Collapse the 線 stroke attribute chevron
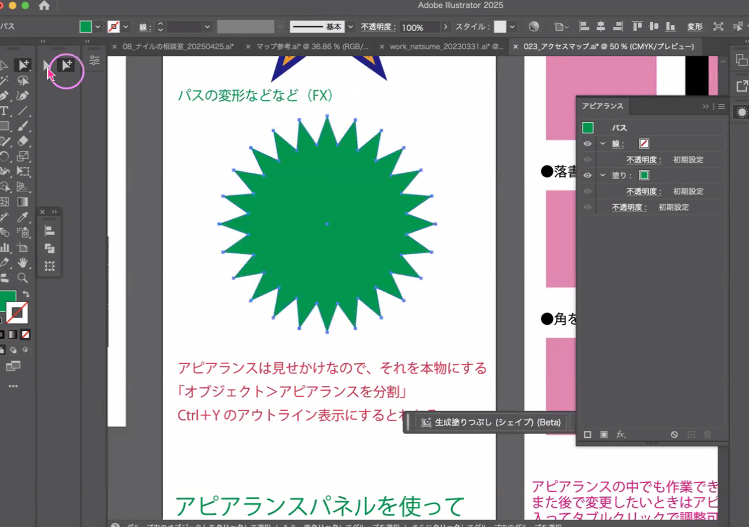The image size is (749, 527). (x=602, y=144)
